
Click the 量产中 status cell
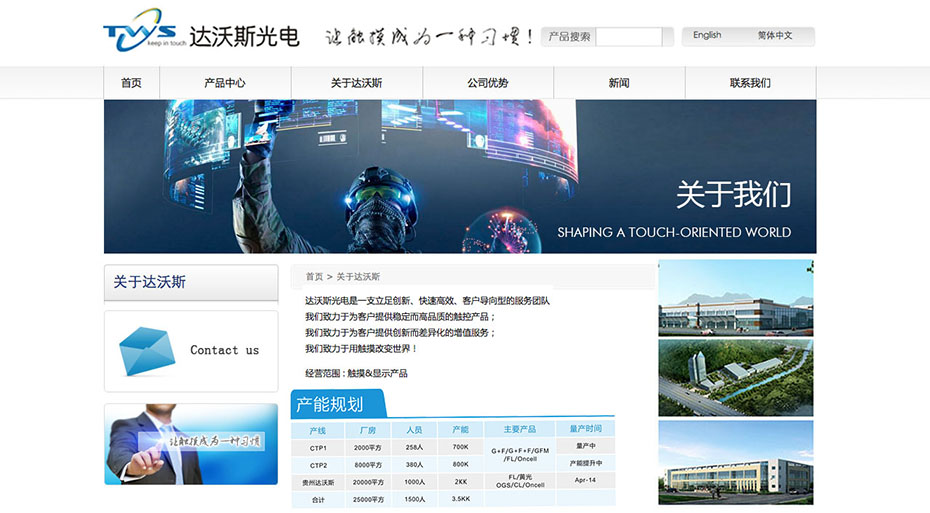(x=585, y=445)
